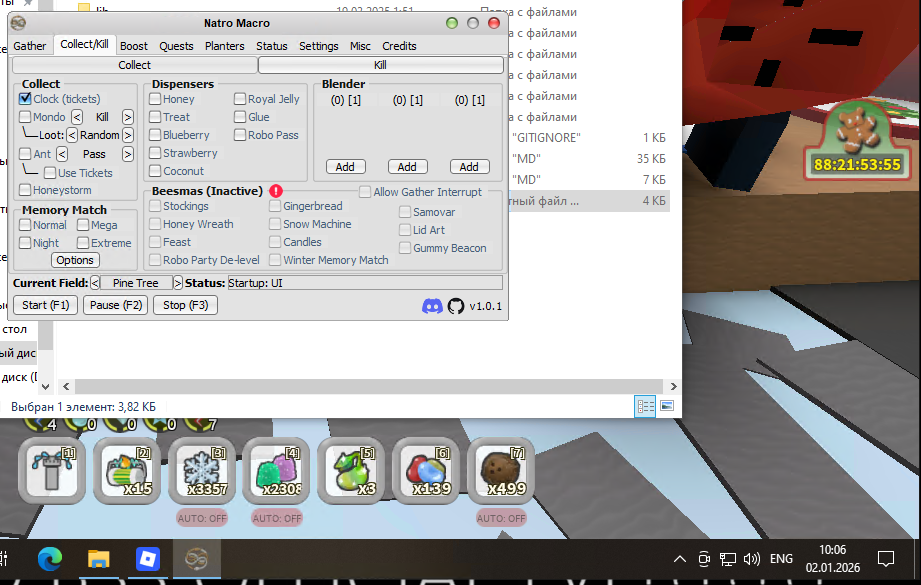Click Ant Pass previous arrow

pos(62,154)
